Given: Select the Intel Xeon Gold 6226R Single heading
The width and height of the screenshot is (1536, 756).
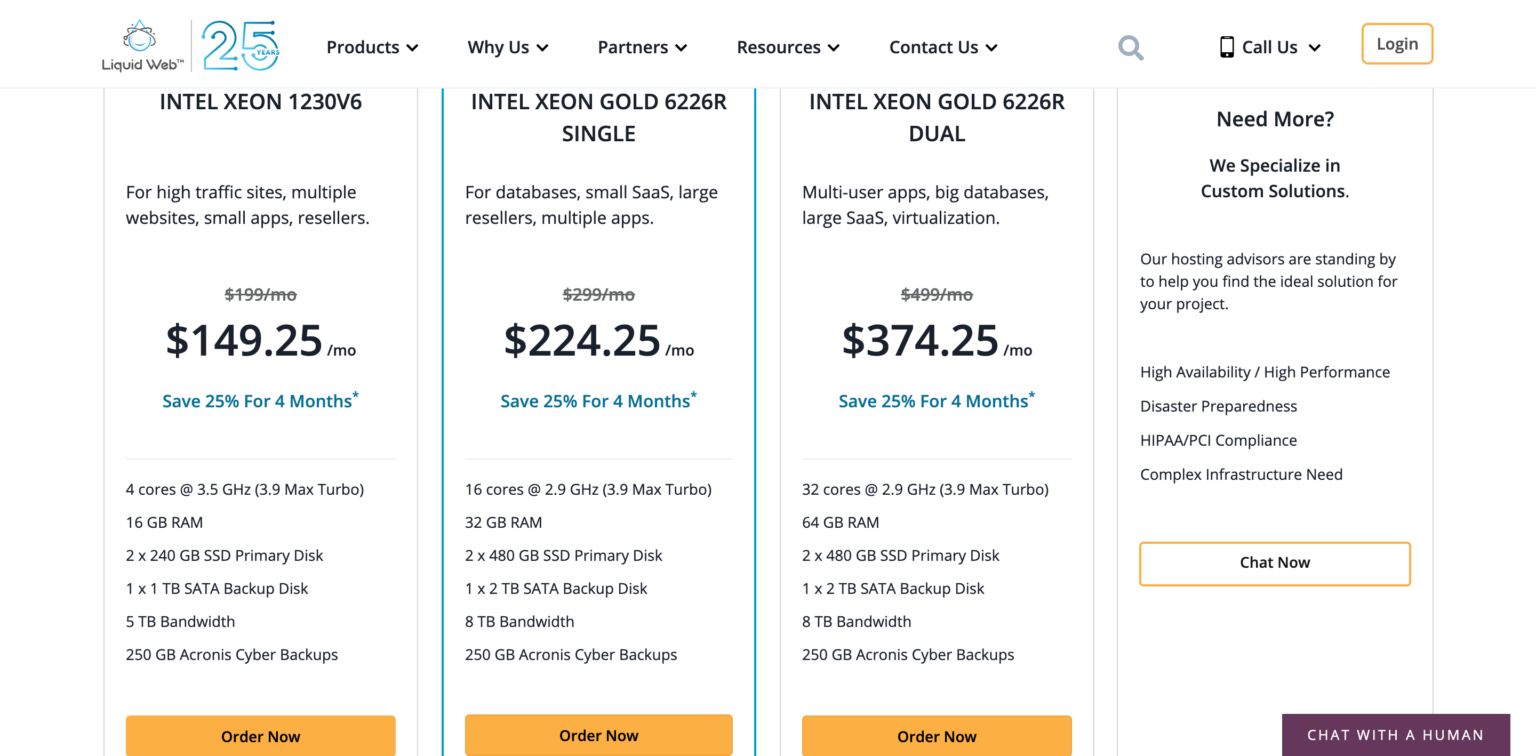Looking at the screenshot, I should tap(598, 117).
